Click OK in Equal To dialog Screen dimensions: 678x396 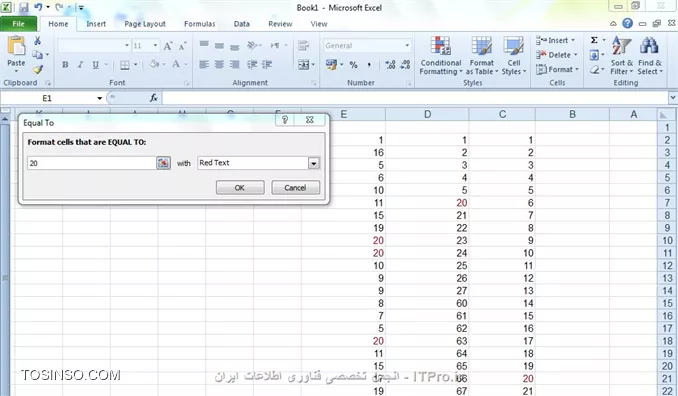click(240, 188)
